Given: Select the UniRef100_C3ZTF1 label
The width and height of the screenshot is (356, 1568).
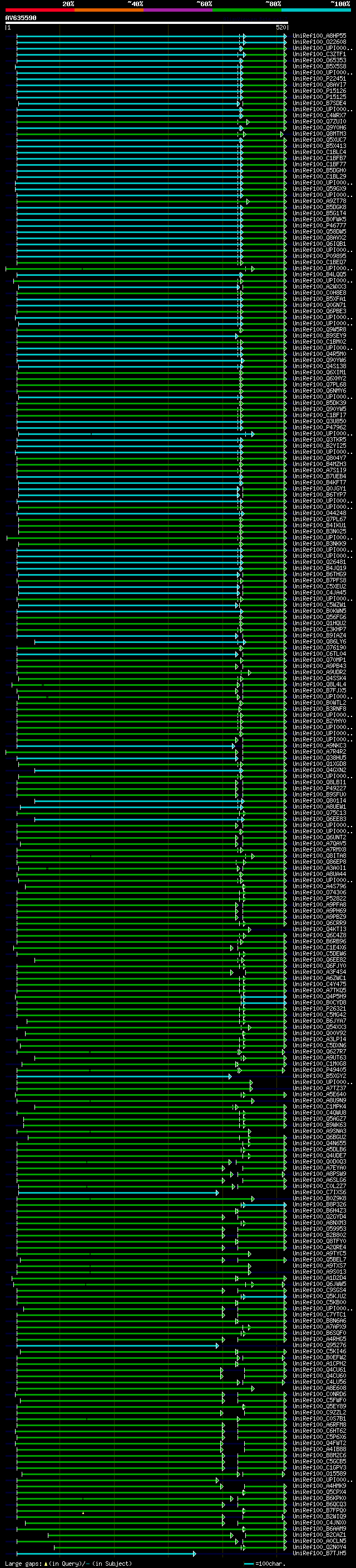Looking at the screenshot, I should (x=319, y=54).
